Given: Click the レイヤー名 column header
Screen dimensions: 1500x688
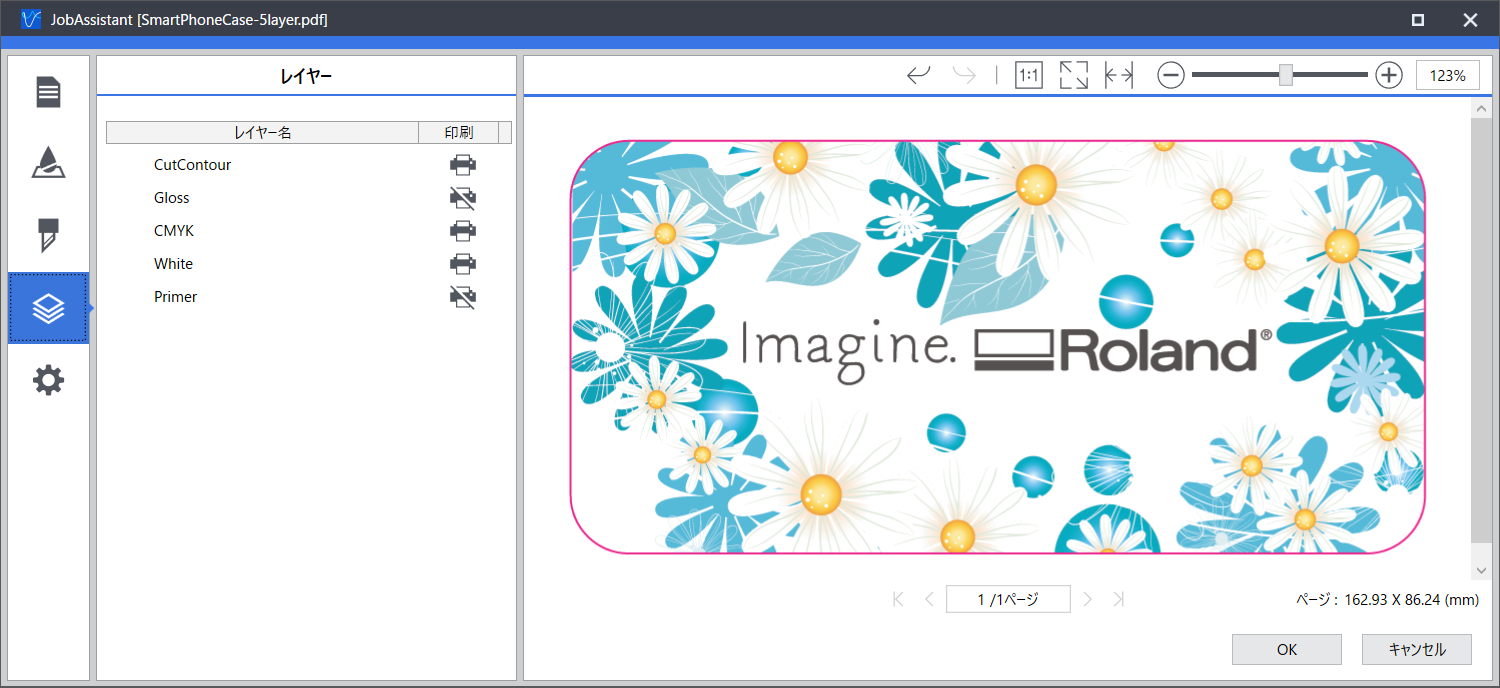Looking at the screenshot, I should coord(262,132).
